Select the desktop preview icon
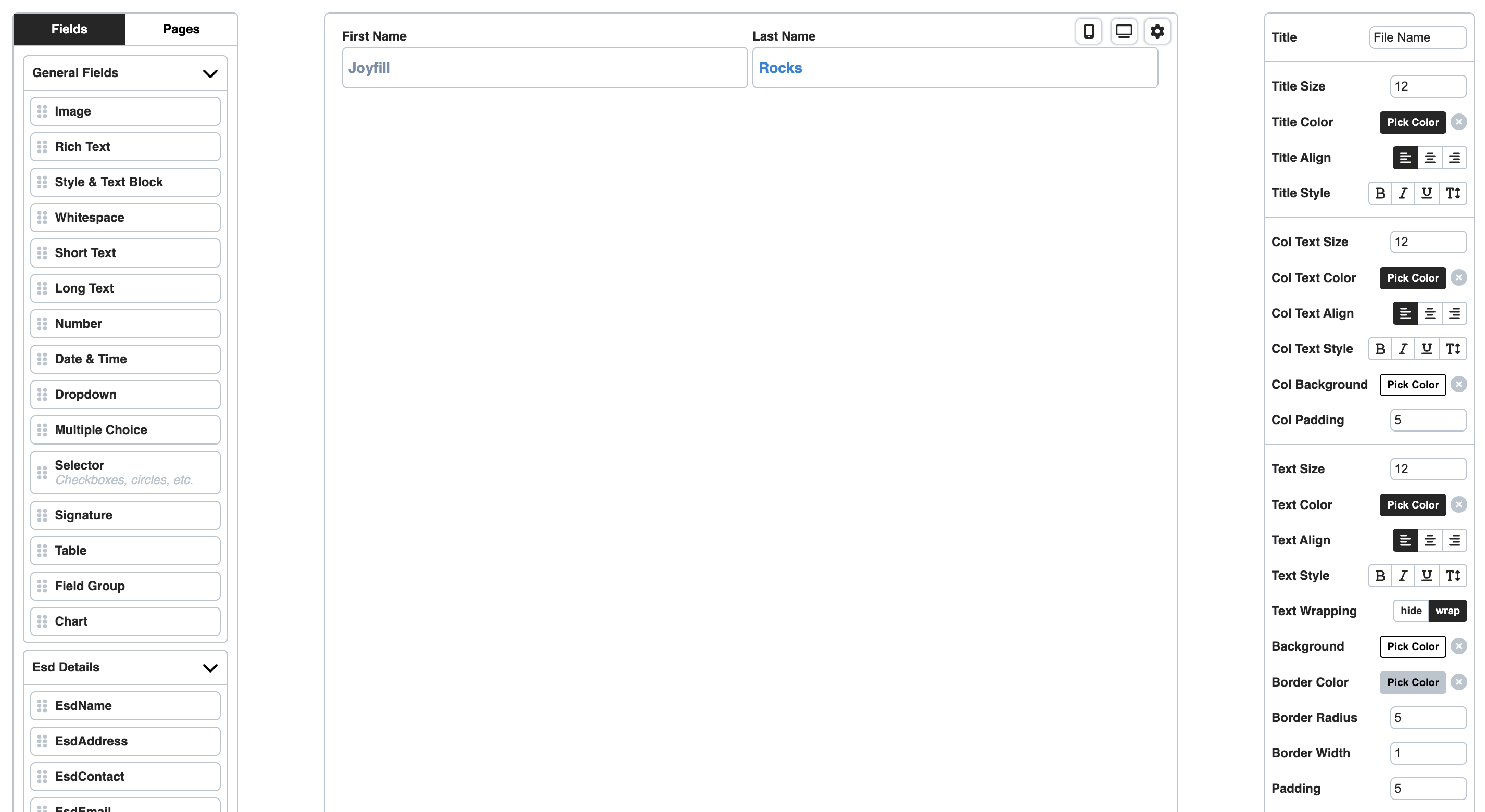 pyautogui.click(x=1123, y=31)
